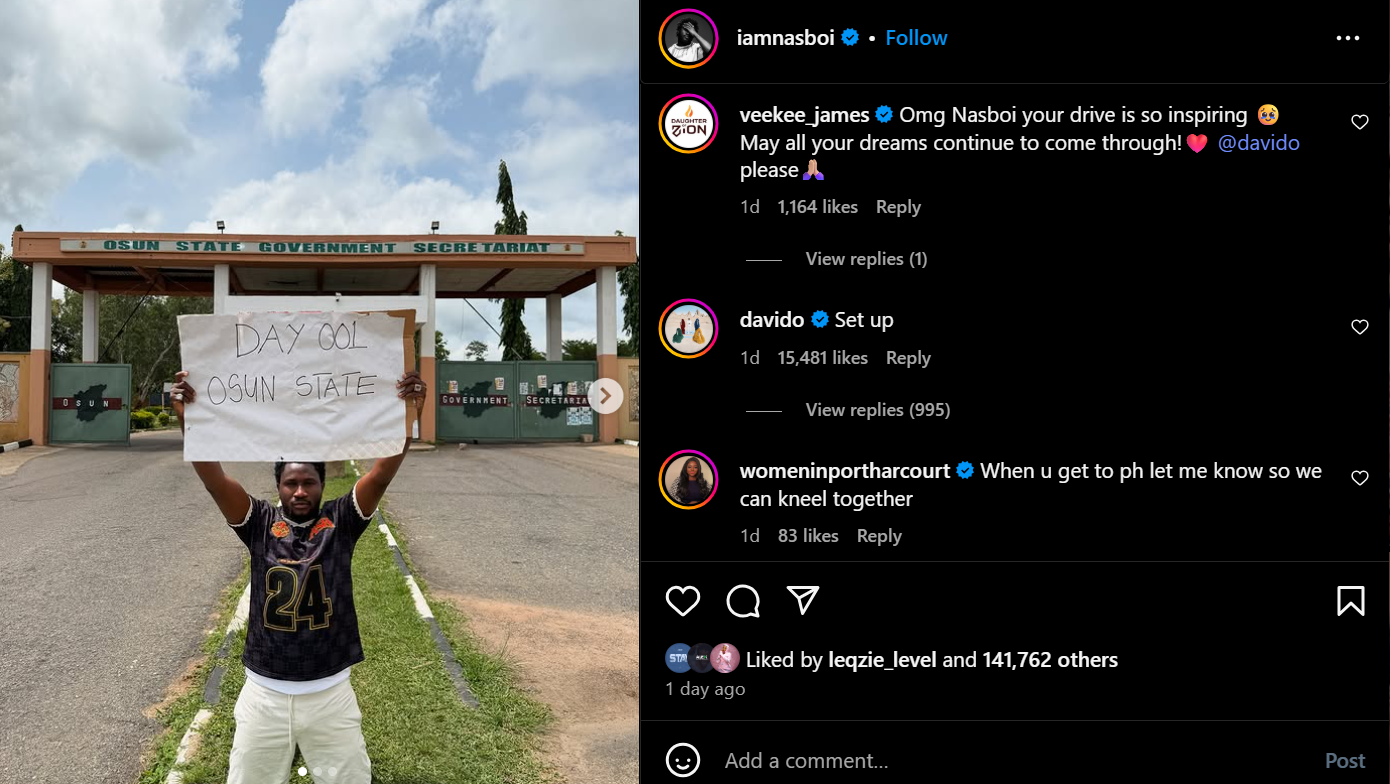The width and height of the screenshot is (1390, 784).
Task: Like womeninportharcourt's comment heart
Action: (x=1360, y=478)
